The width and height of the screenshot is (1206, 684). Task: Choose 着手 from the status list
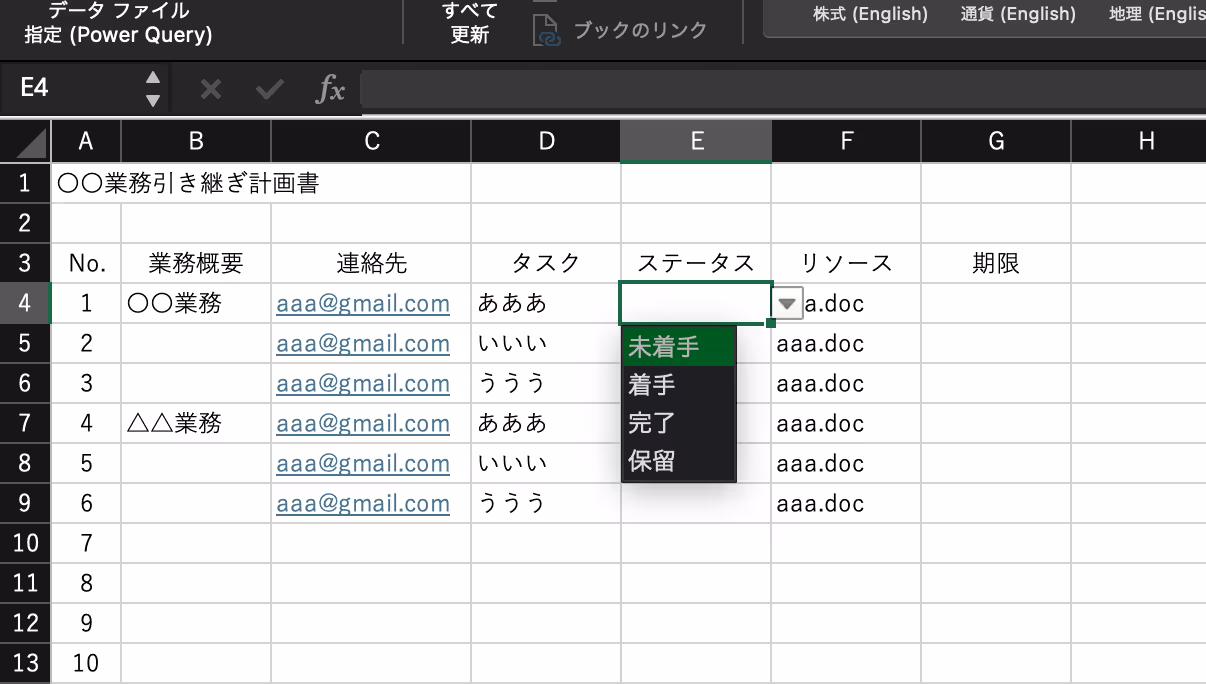point(678,385)
